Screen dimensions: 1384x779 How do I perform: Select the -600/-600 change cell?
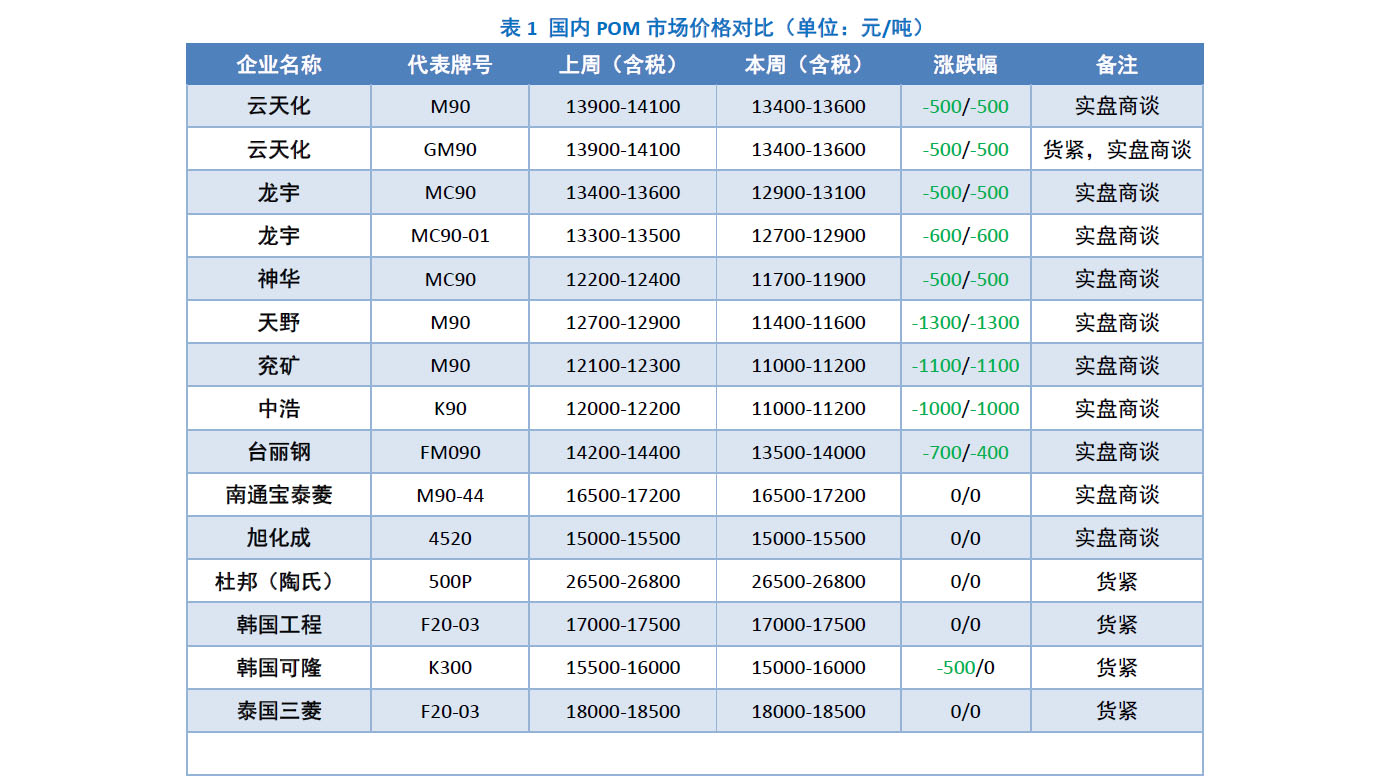[965, 236]
